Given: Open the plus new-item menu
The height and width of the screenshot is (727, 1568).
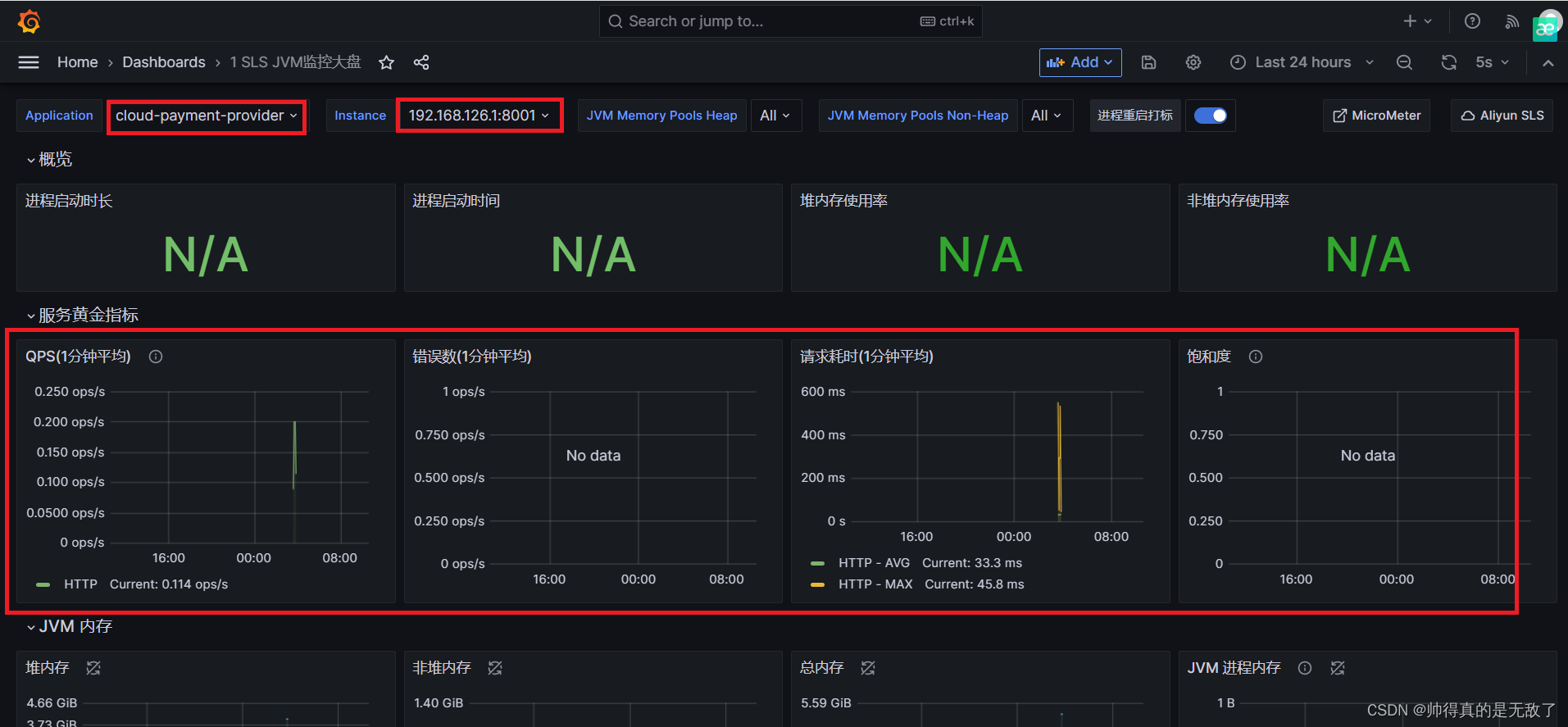Looking at the screenshot, I should [1417, 21].
